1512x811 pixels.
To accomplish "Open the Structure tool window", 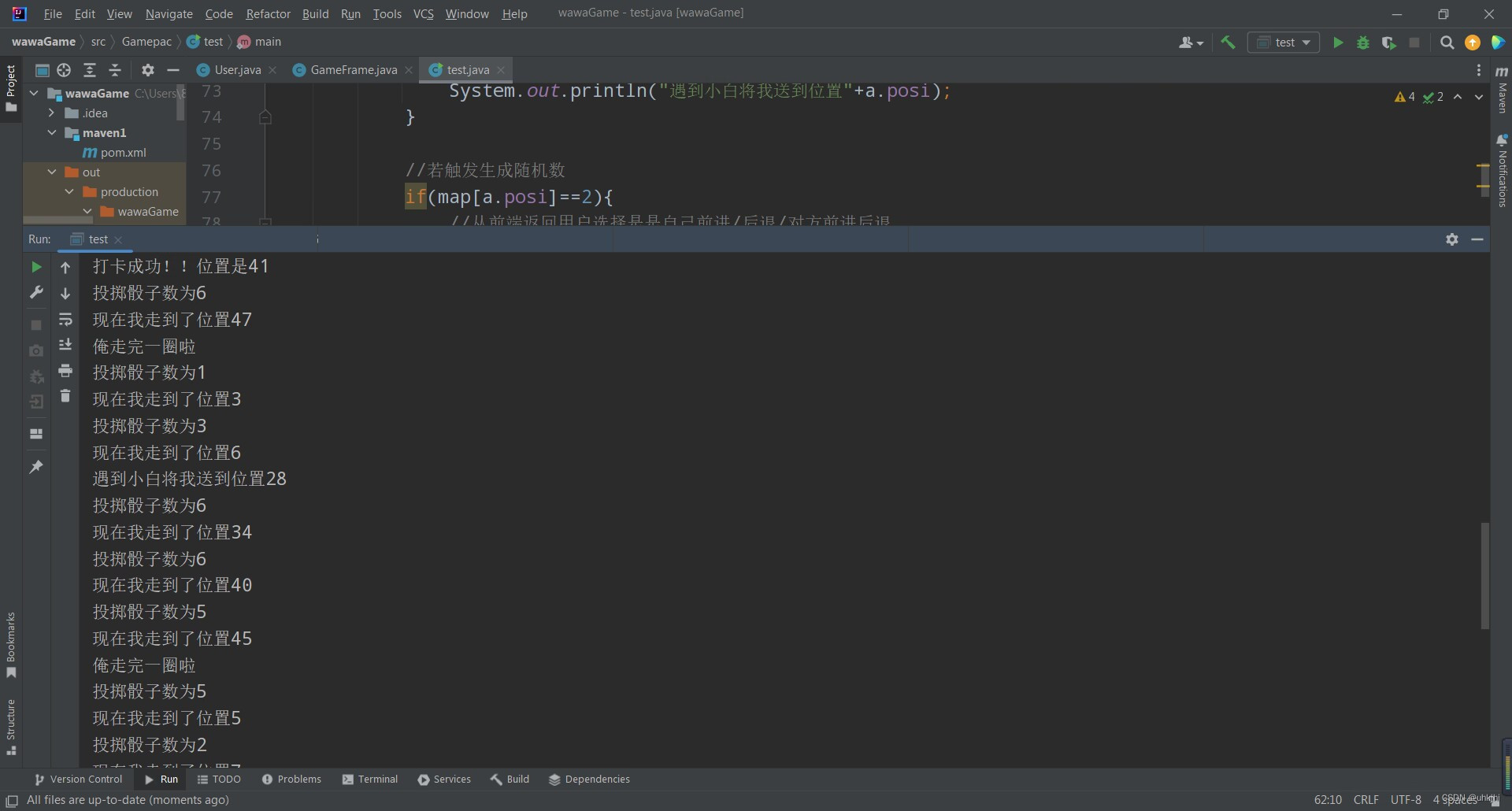I will 11,727.
